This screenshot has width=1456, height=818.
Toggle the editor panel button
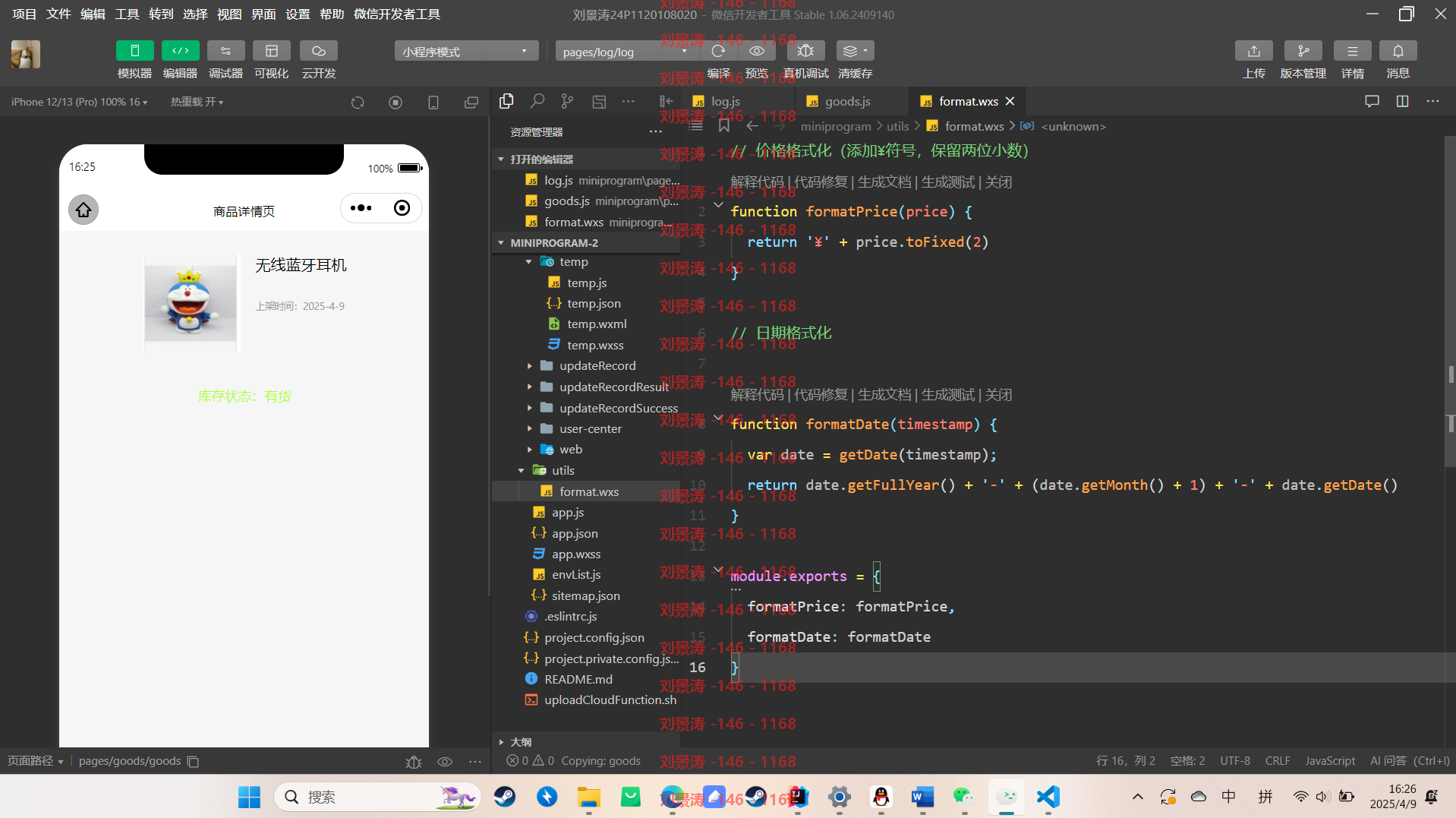[180, 51]
